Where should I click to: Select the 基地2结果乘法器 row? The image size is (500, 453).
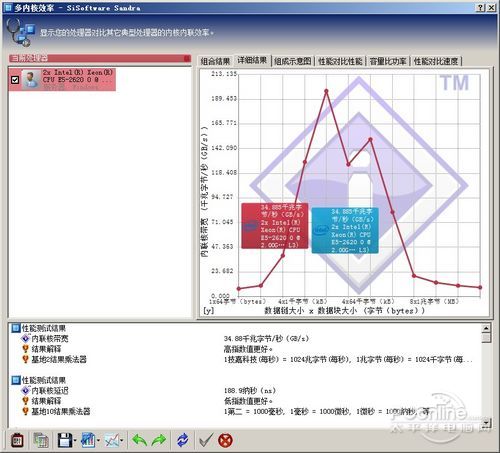(x=245, y=359)
